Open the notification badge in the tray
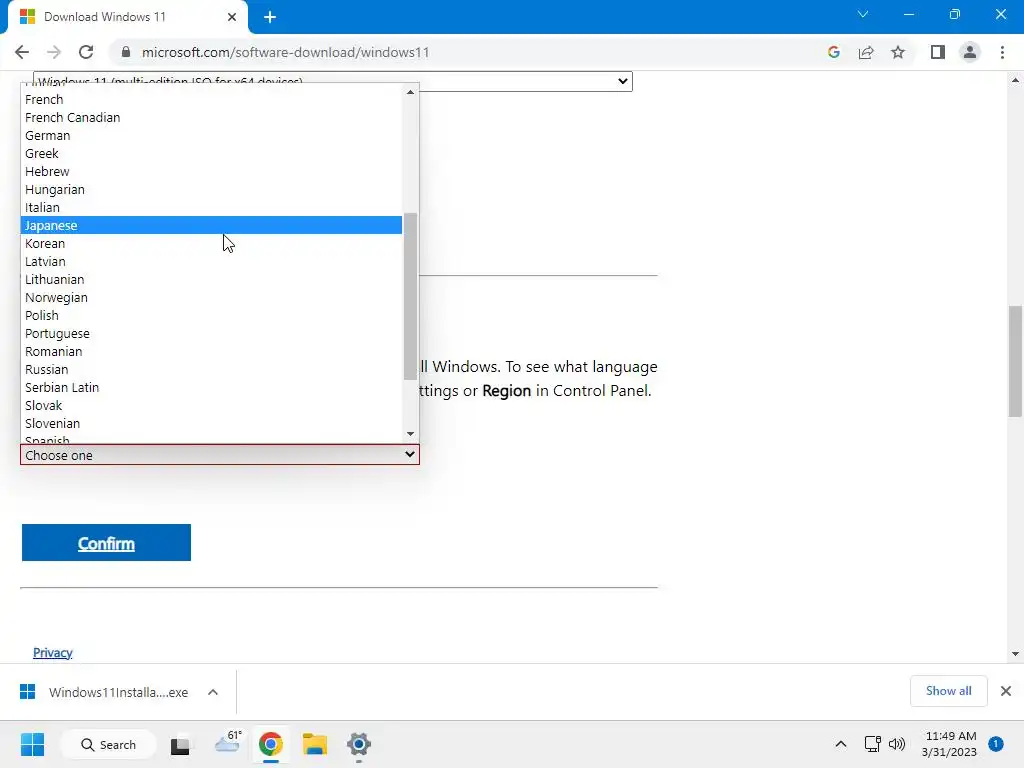This screenshot has height=768, width=1024. (996, 744)
